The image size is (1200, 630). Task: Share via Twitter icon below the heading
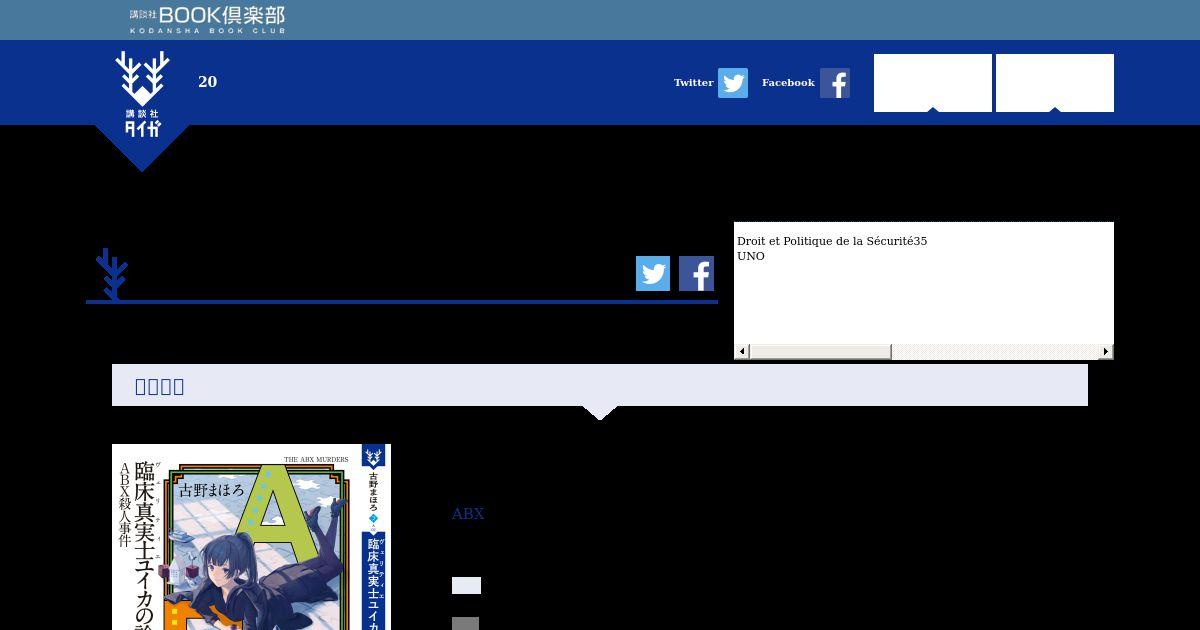[x=653, y=273]
